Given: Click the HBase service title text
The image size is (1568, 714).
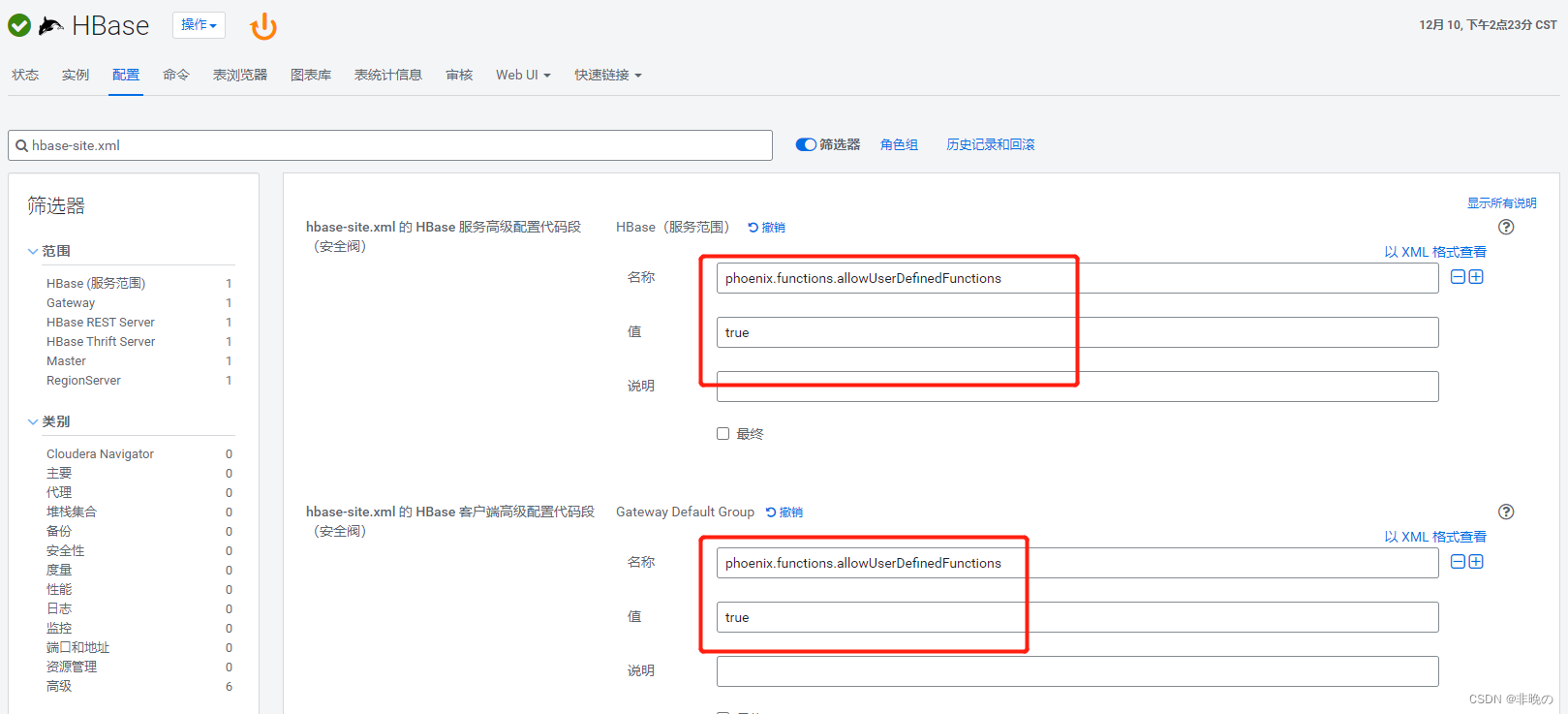Looking at the screenshot, I should (x=110, y=26).
